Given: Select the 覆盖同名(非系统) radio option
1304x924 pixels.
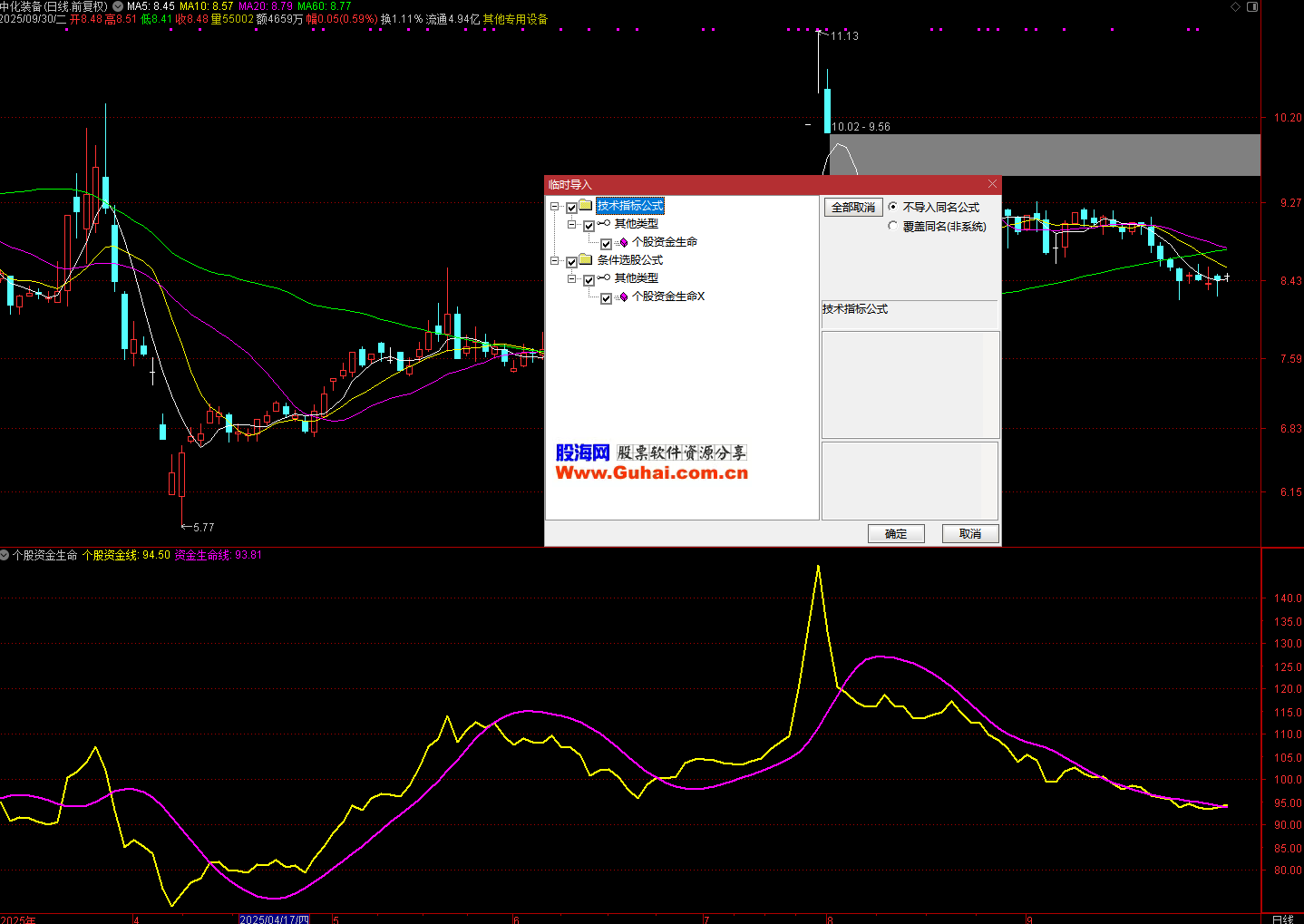Looking at the screenshot, I should (x=893, y=227).
